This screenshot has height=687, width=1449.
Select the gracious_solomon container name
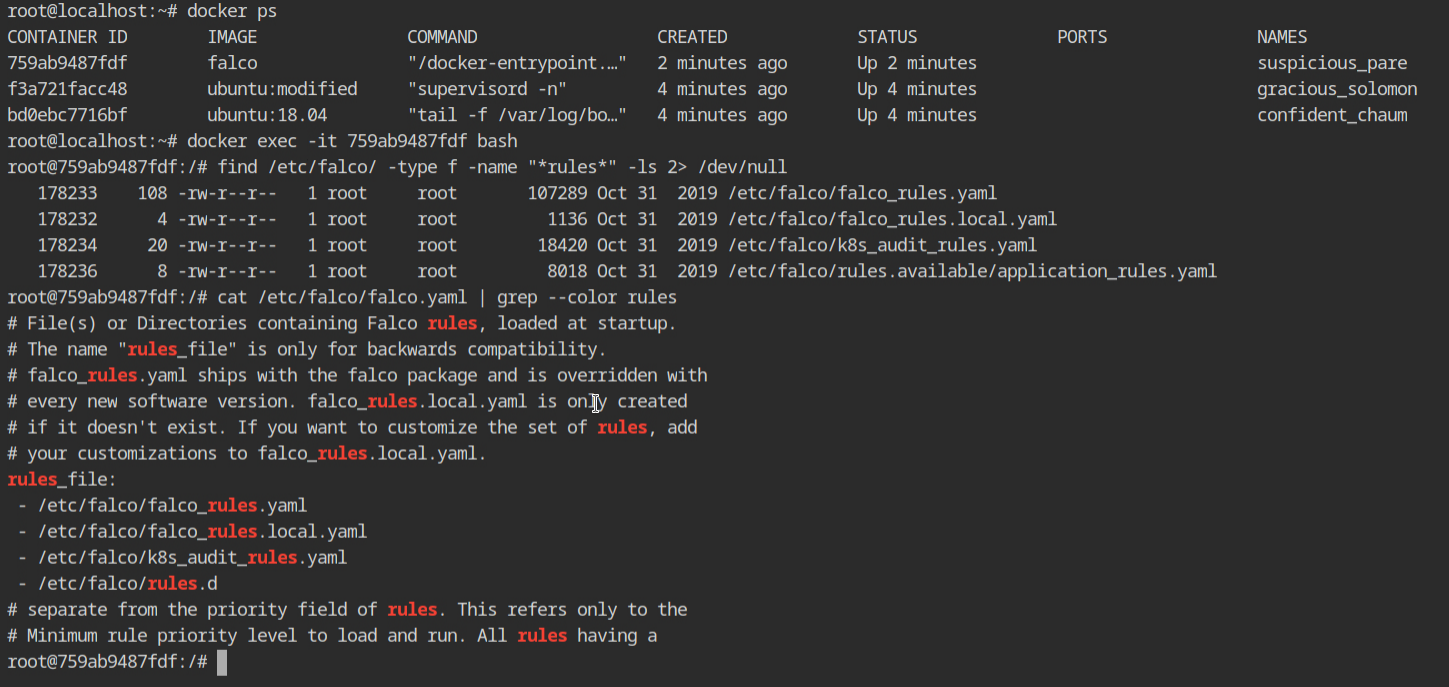(x=1336, y=89)
